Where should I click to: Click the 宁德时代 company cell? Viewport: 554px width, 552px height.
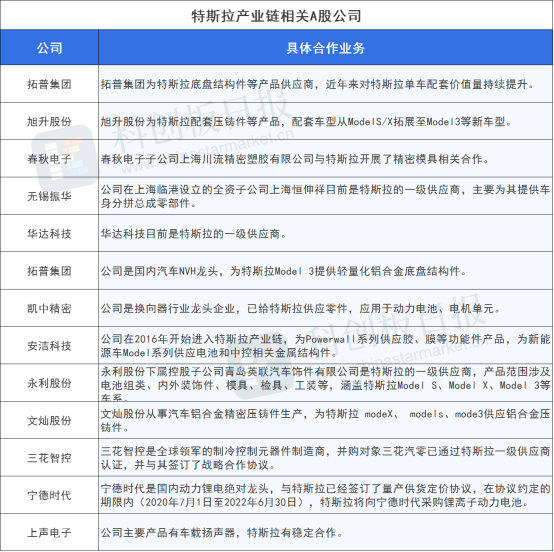coord(49,495)
